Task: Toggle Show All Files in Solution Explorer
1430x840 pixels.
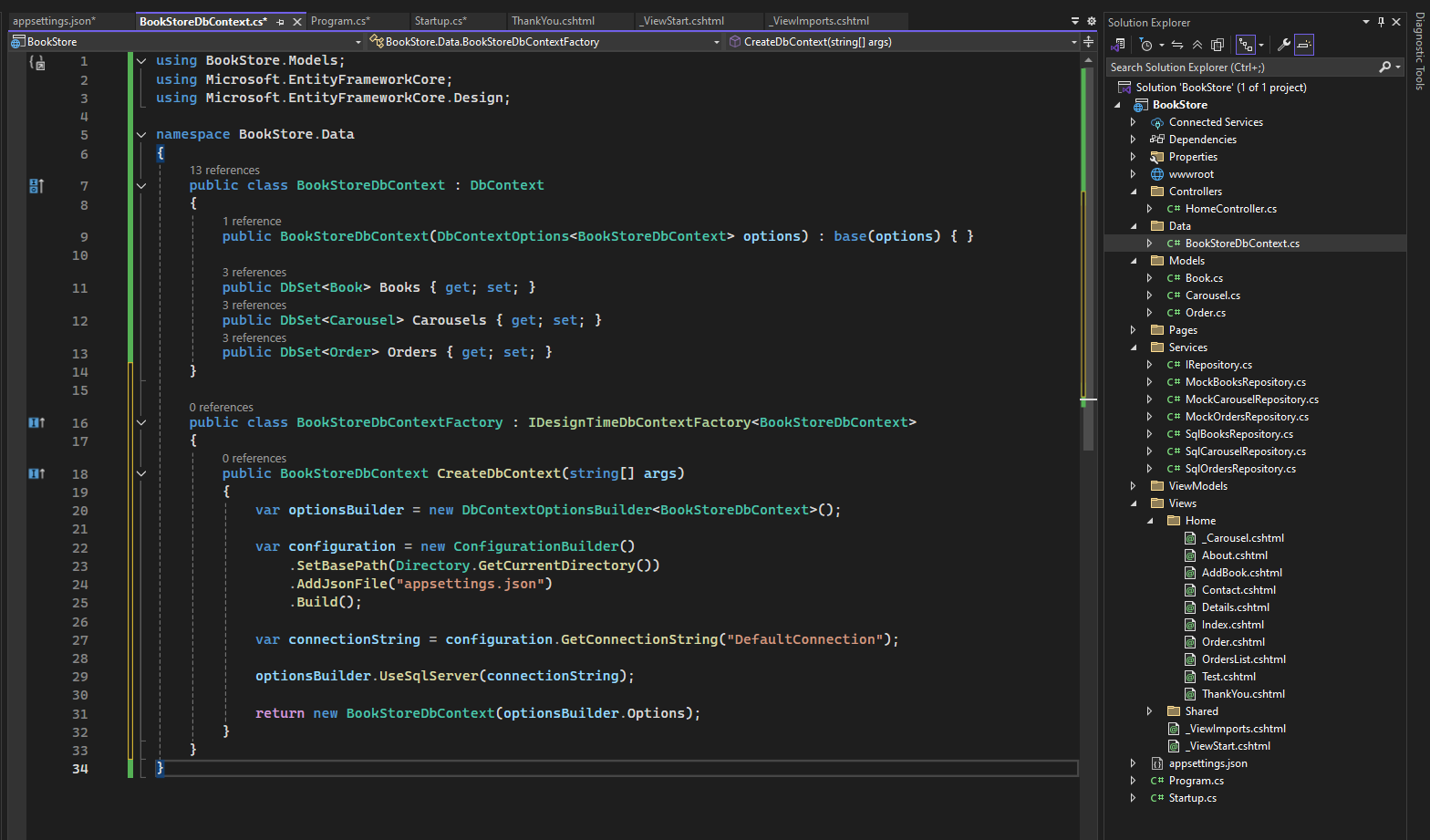Action: pyautogui.click(x=1218, y=45)
